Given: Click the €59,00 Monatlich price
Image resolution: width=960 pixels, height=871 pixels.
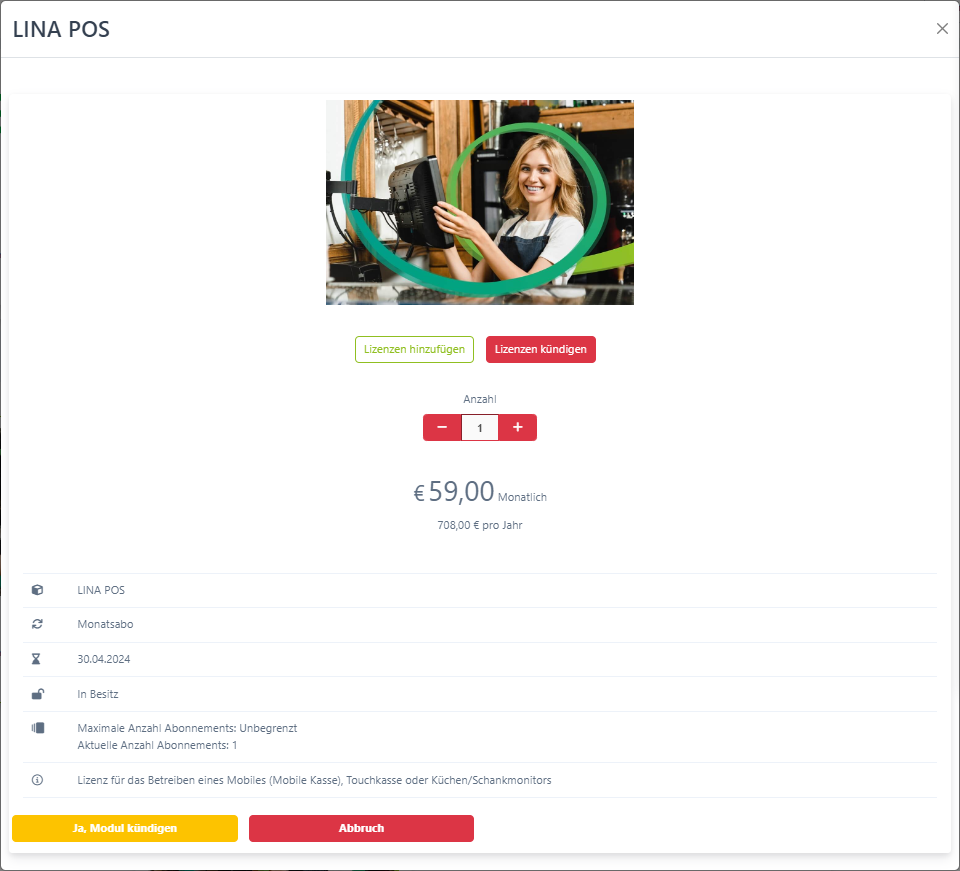Looking at the screenshot, I should pyautogui.click(x=480, y=492).
